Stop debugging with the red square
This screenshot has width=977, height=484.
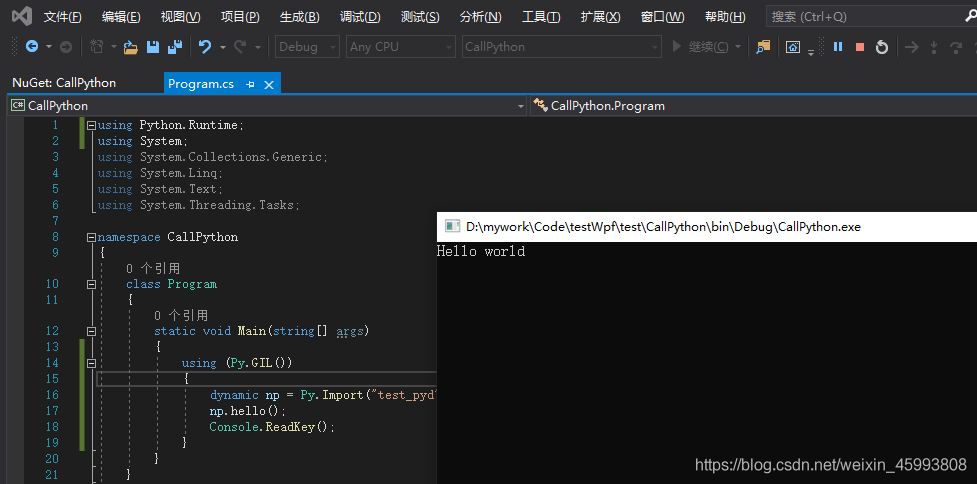[860, 47]
